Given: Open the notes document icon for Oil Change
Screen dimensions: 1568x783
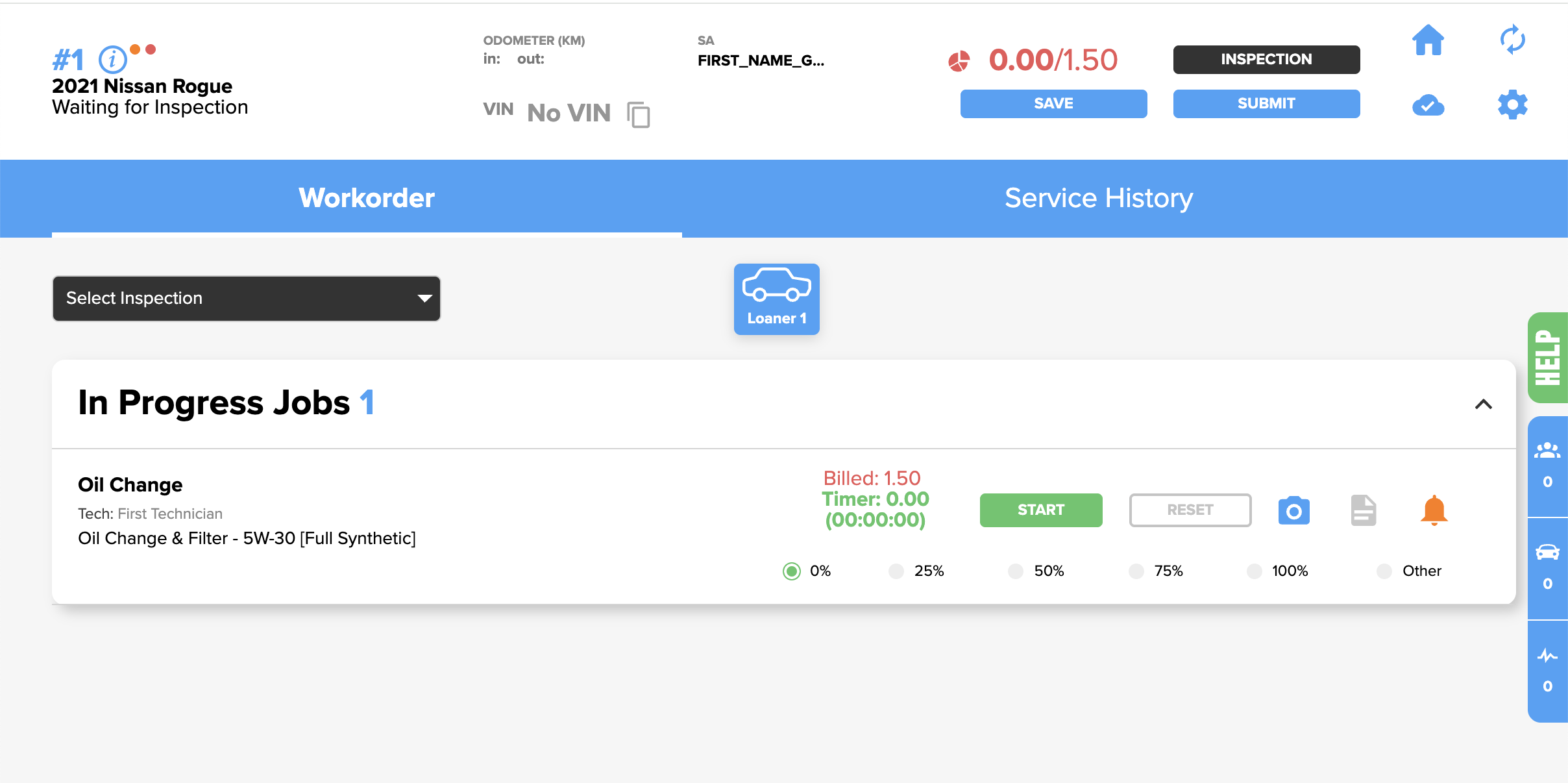Looking at the screenshot, I should [1364, 510].
